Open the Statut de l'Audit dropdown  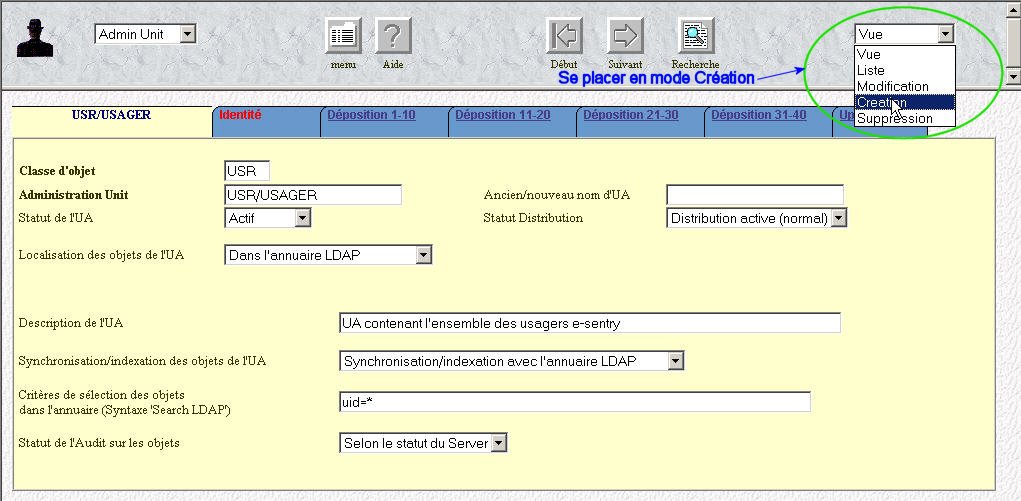tap(423, 443)
